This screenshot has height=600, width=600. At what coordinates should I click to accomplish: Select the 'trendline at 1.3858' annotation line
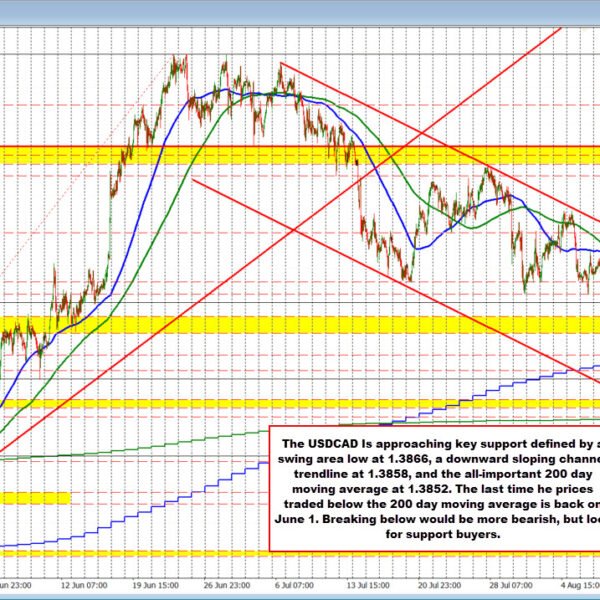tap(443, 474)
